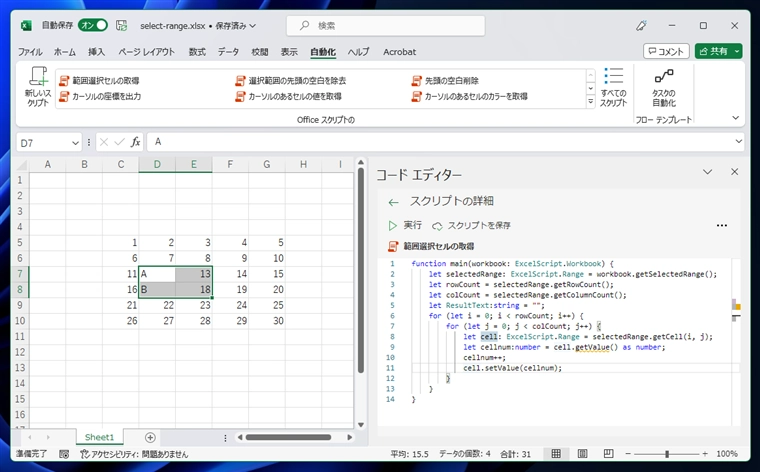Image resolution: width=760 pixels, height=472 pixels.
Task: Collapse the ribbon with the chevron
Action: click(x=735, y=118)
